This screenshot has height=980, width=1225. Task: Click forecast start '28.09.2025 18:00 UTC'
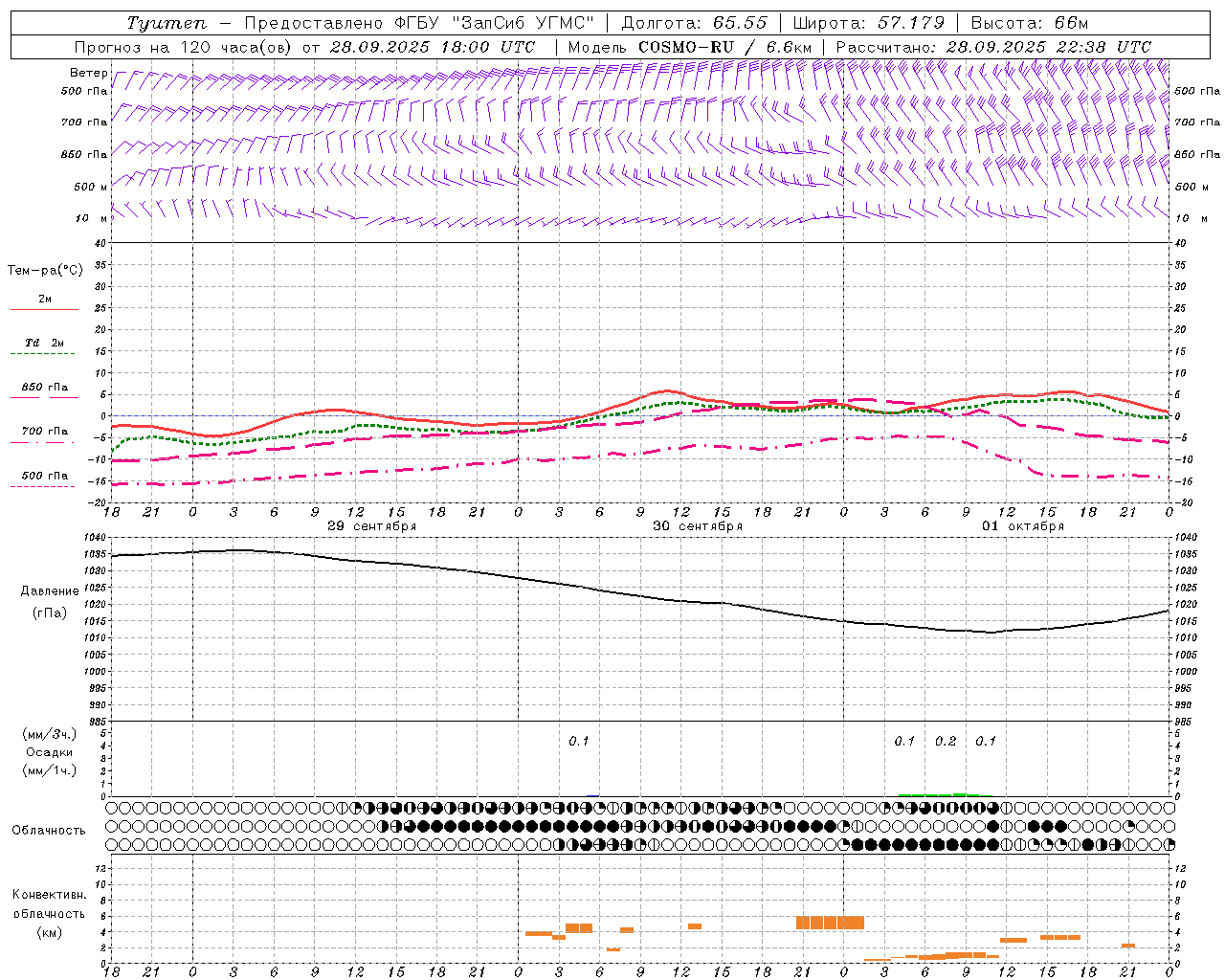click(433, 47)
